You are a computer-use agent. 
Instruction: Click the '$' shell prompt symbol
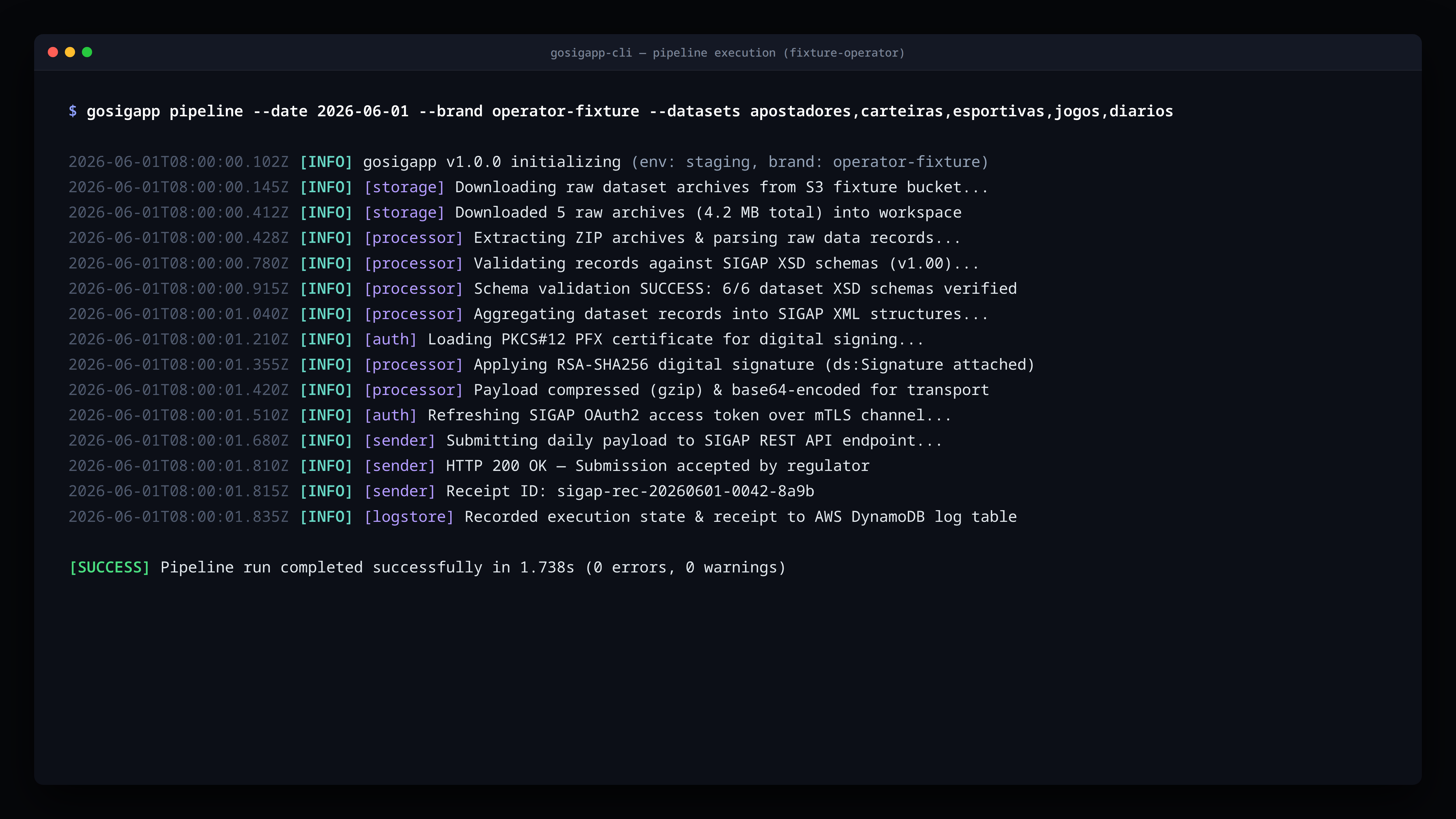pos(73,111)
